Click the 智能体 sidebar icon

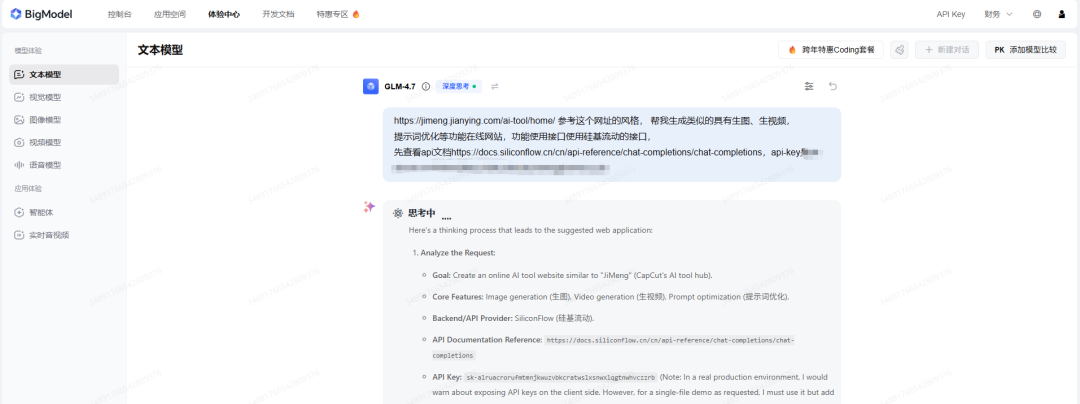point(19,213)
